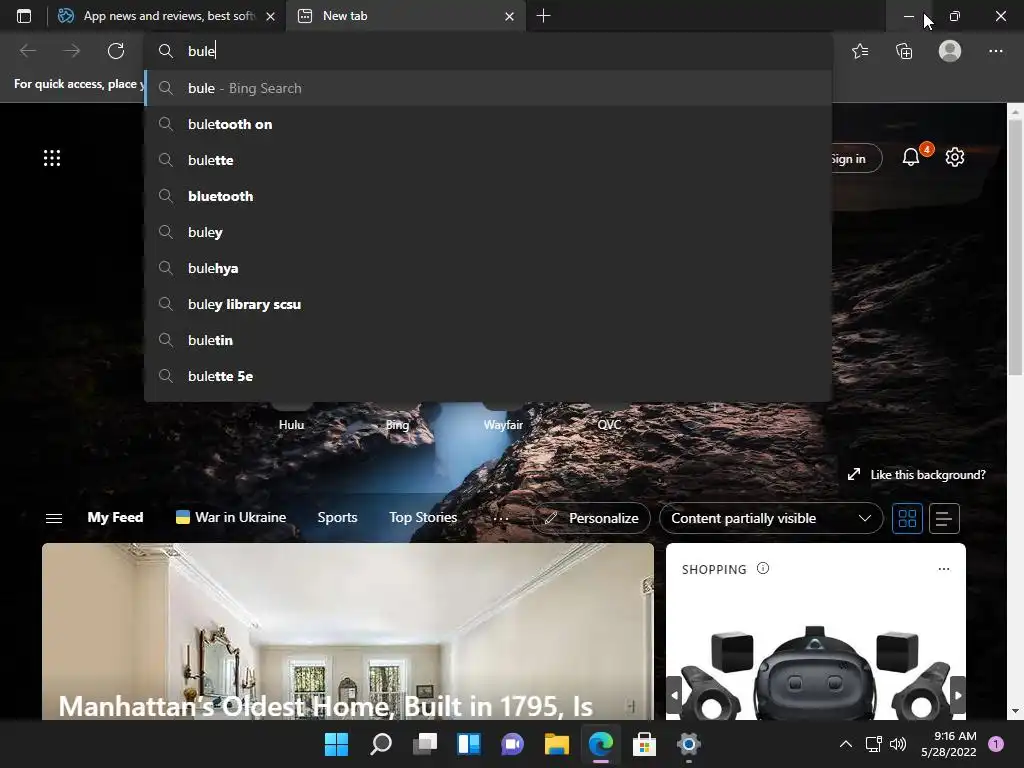Select the 'bluetooth' suggestion
1024x768 pixels.
click(488, 196)
